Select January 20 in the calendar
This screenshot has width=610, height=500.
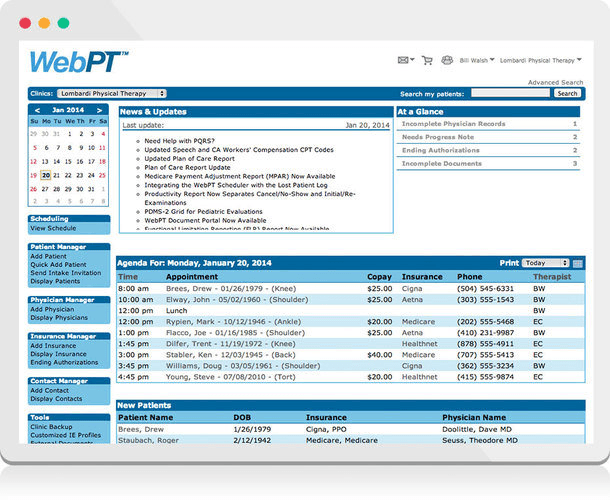[x=46, y=175]
